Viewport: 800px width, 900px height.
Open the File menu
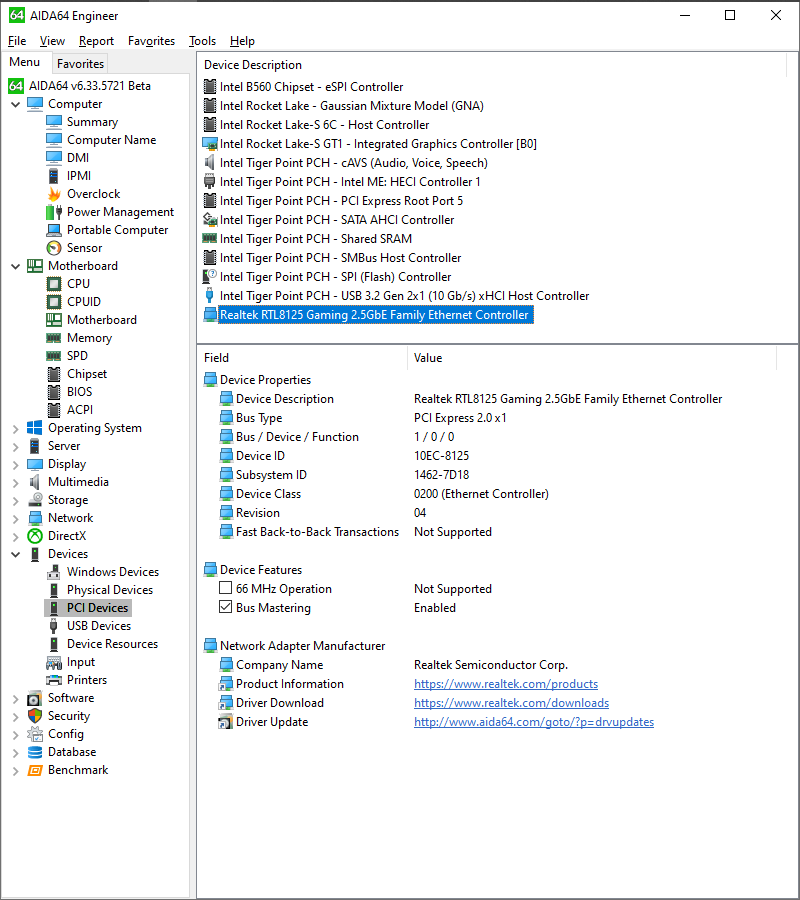click(x=17, y=41)
